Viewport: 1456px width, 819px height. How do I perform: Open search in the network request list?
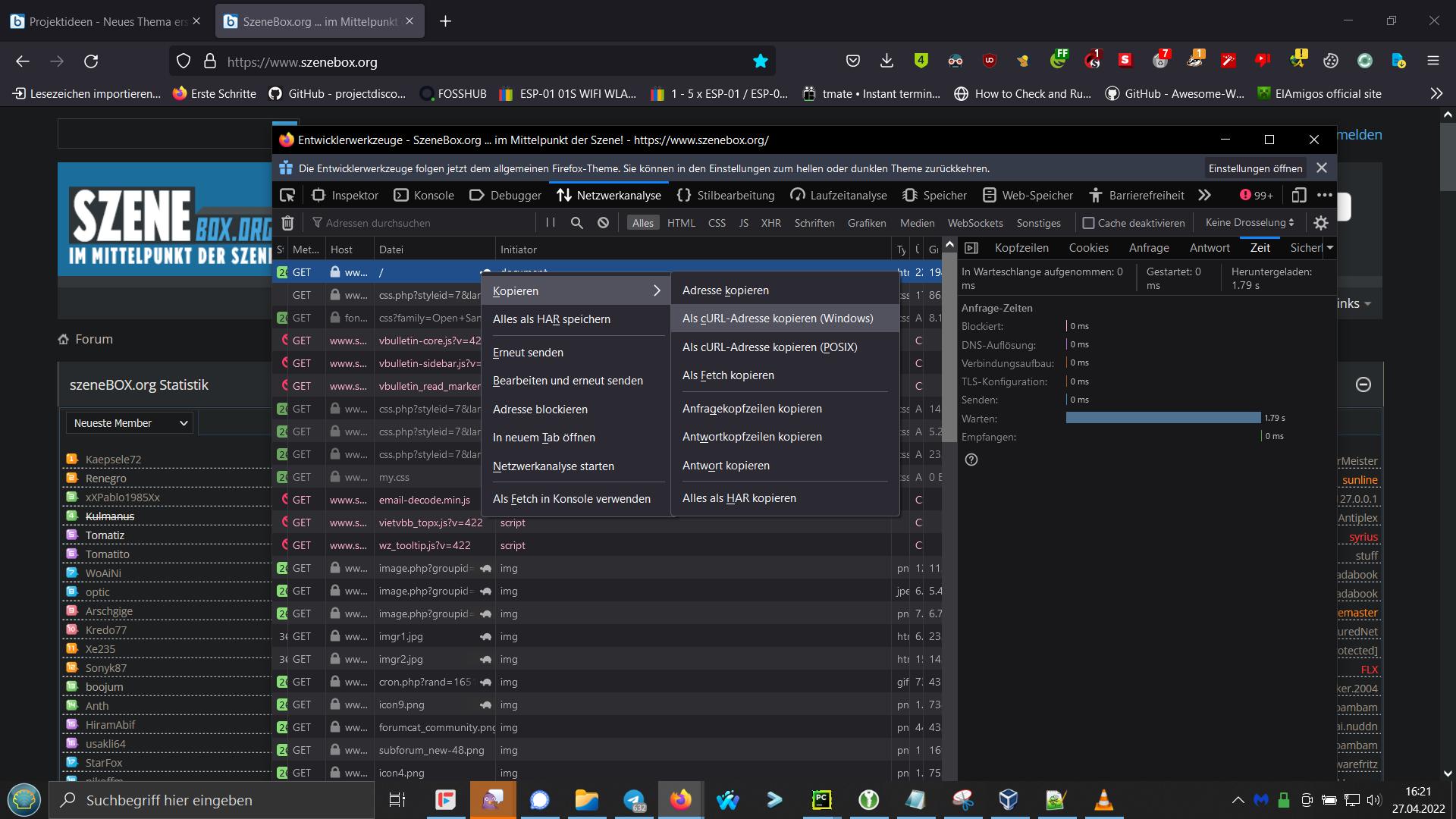click(577, 222)
